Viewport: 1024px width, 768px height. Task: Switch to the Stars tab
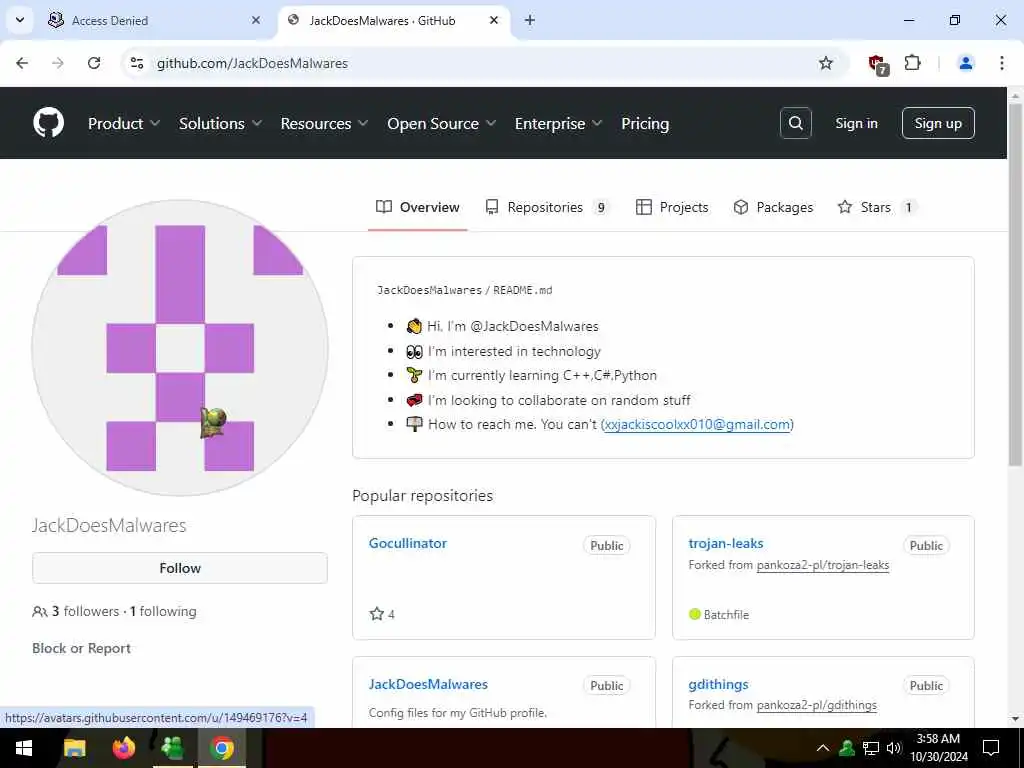876,207
